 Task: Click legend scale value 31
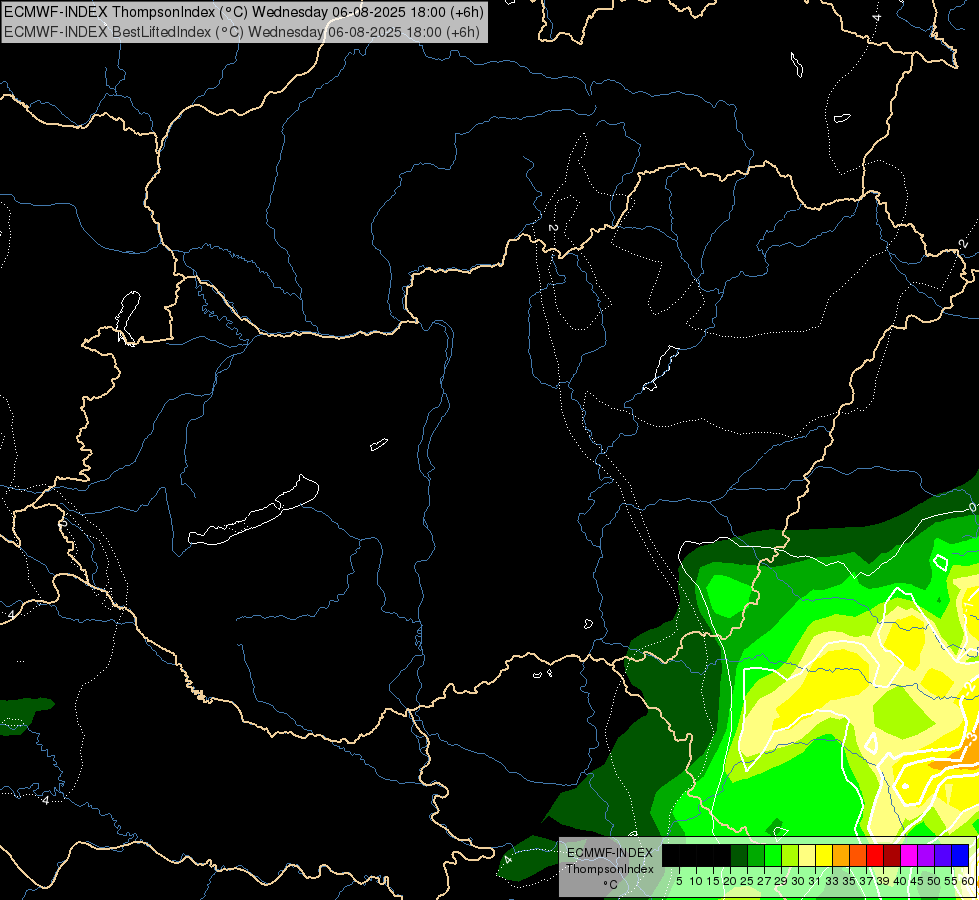[815, 881]
